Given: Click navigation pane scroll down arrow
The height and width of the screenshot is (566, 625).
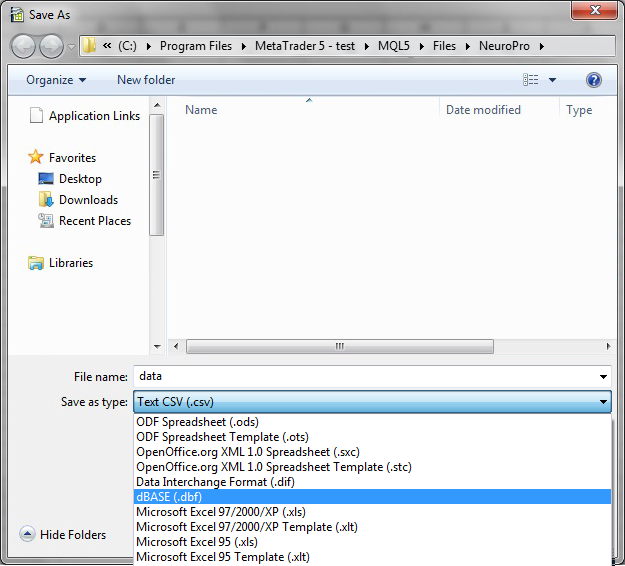Looking at the screenshot, I should (x=157, y=347).
